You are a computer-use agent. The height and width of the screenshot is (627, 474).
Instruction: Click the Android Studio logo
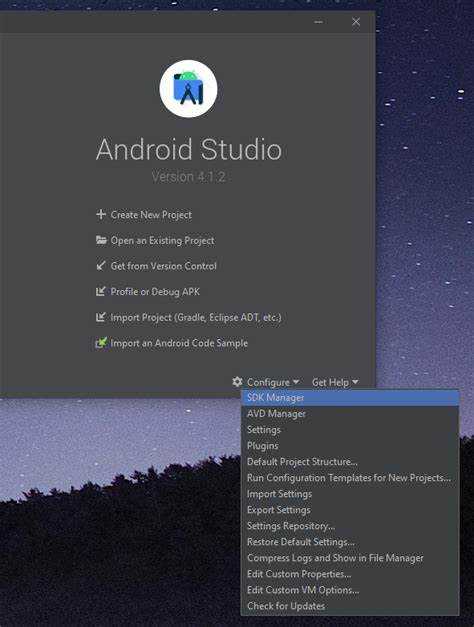[x=188, y=88]
